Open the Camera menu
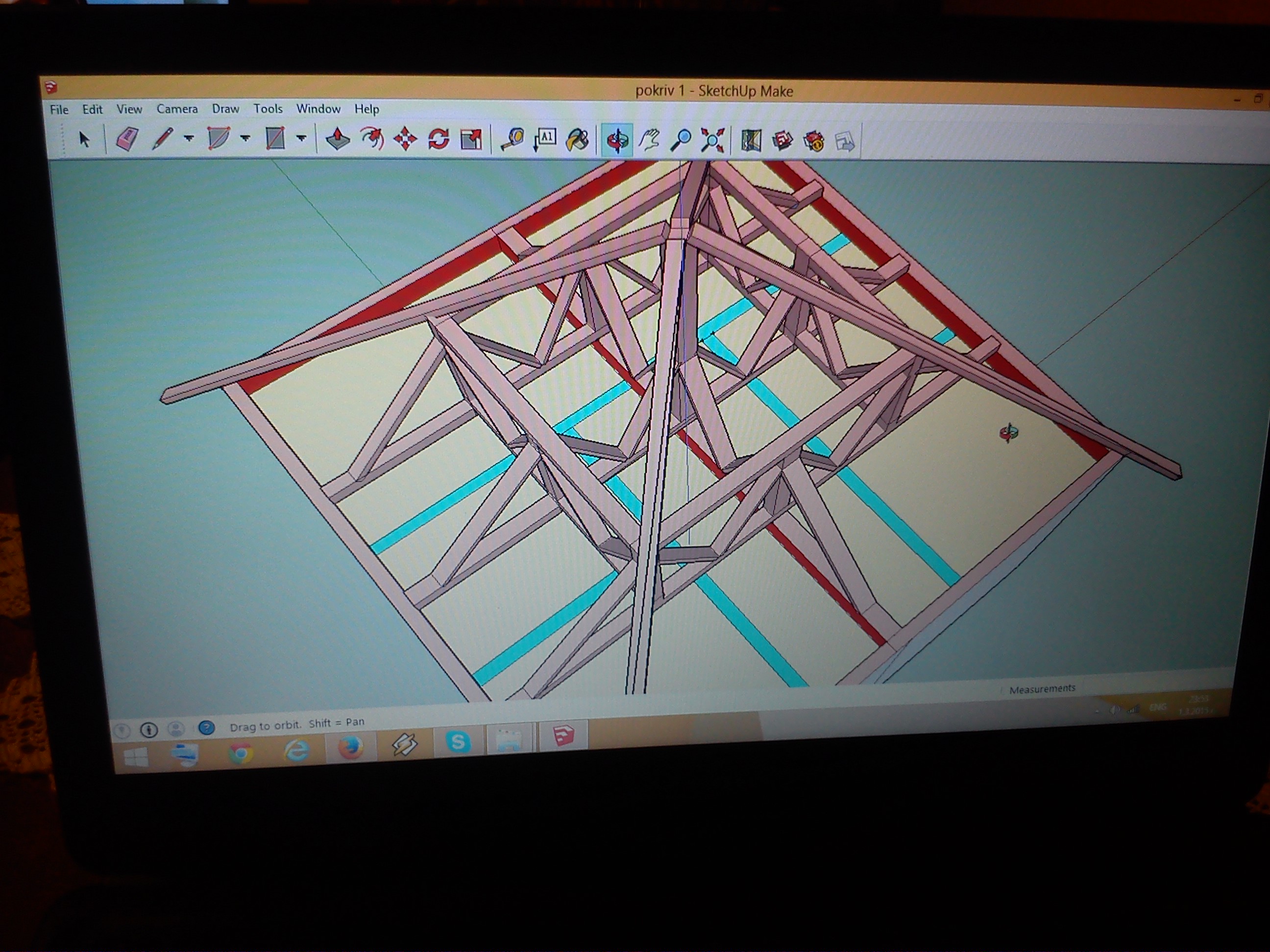 pos(177,109)
